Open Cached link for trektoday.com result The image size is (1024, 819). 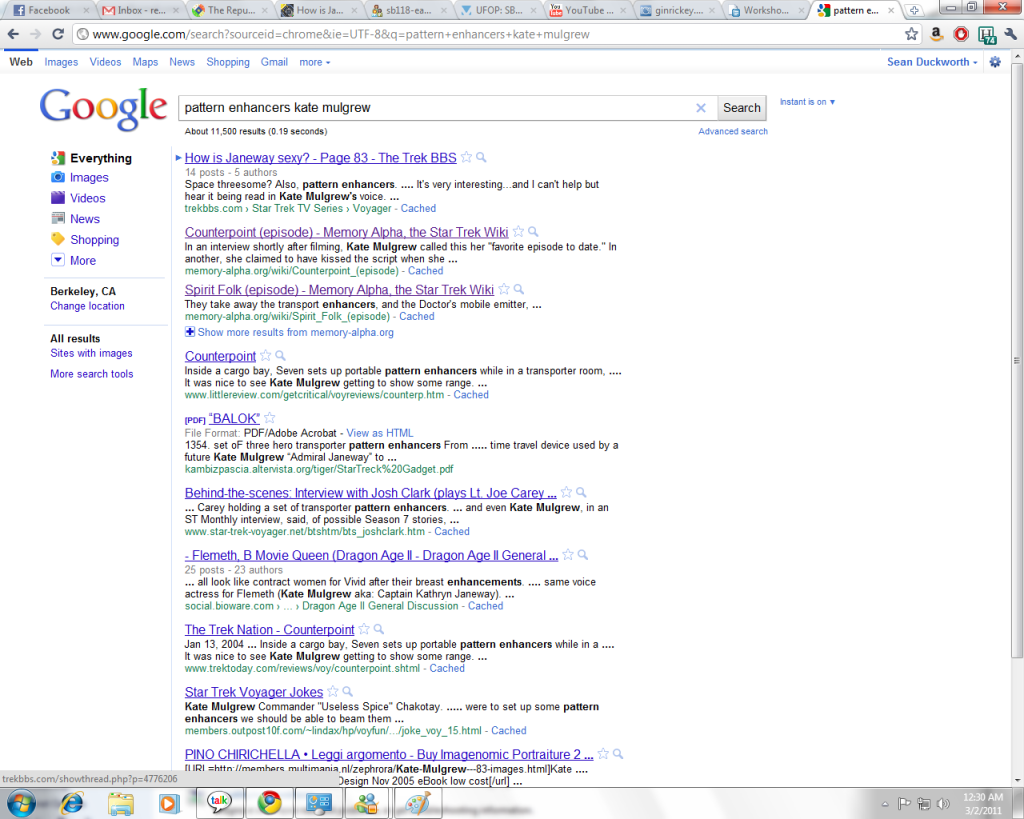pos(447,668)
